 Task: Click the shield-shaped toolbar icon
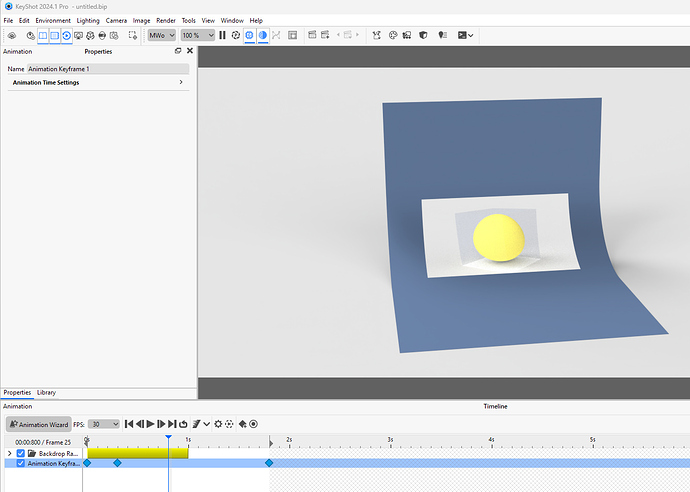(423, 35)
